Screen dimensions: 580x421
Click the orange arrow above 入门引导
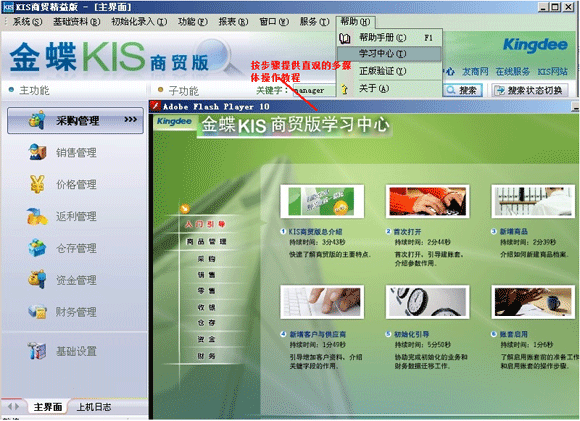click(x=185, y=209)
